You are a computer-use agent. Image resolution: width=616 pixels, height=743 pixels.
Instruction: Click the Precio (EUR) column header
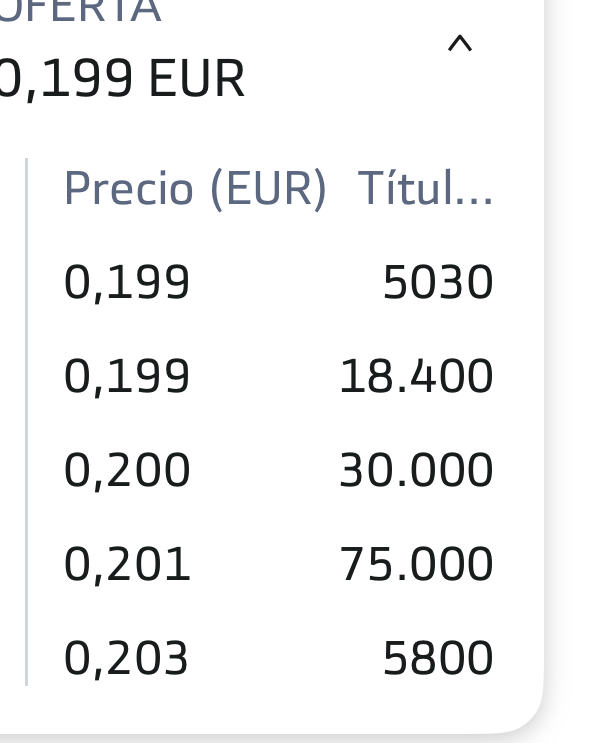[x=195, y=189]
